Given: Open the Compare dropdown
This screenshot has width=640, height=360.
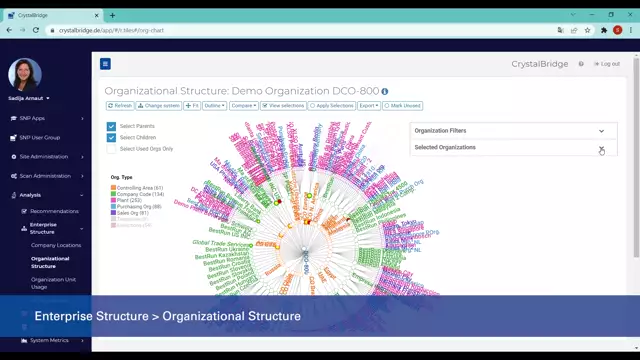Looking at the screenshot, I should pyautogui.click(x=244, y=106).
